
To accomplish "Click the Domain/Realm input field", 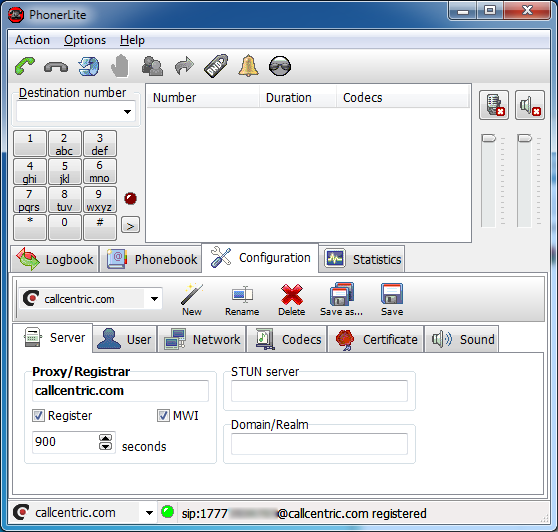I will 319,444.
